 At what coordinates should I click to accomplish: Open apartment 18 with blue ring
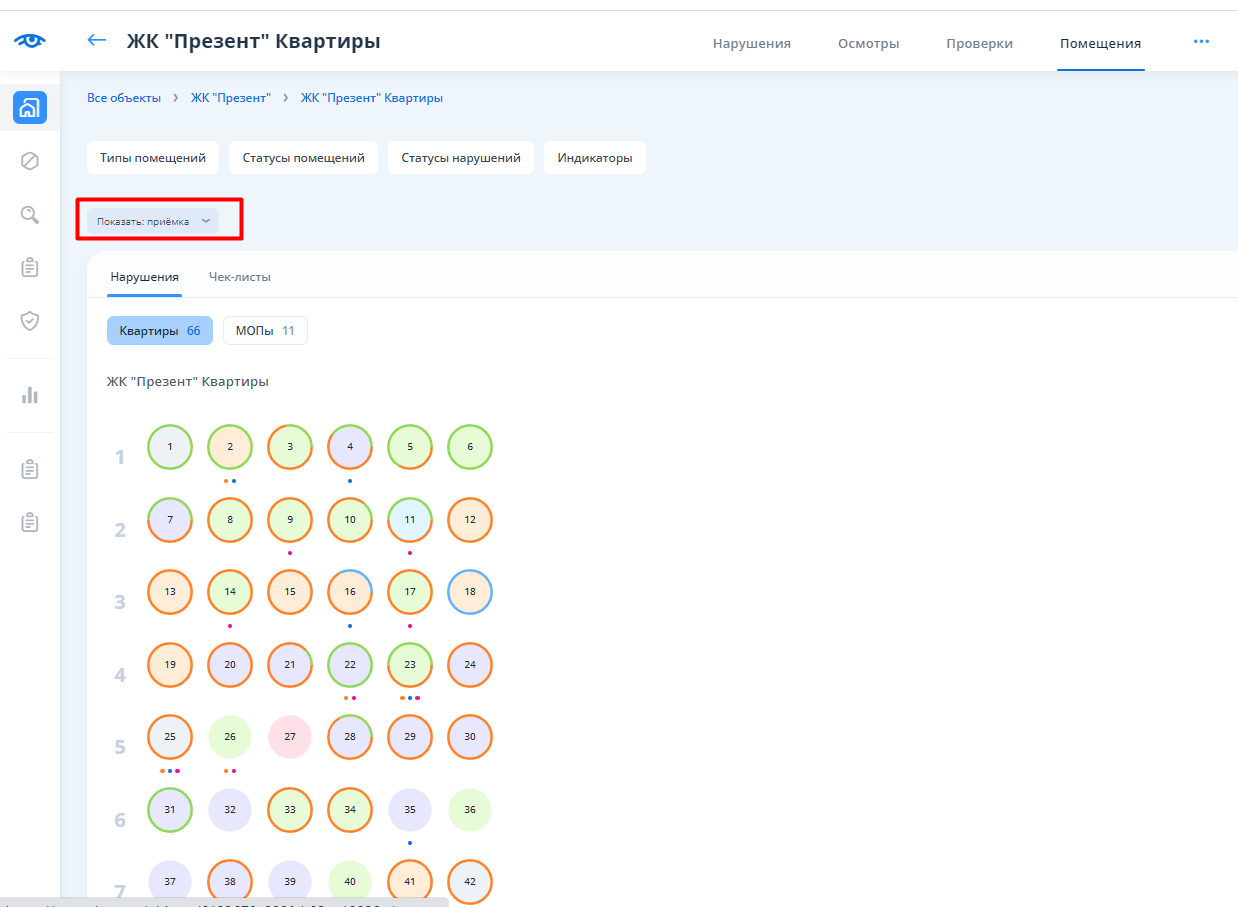pos(470,592)
